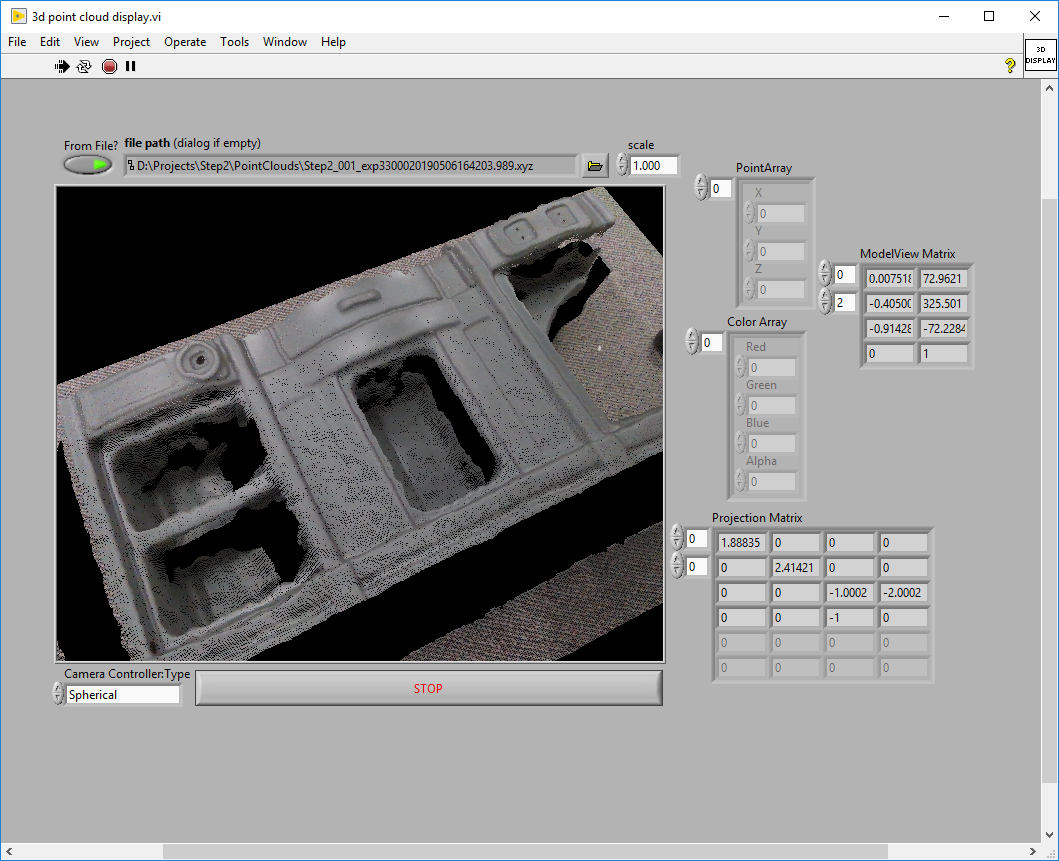The image size is (1059, 861).
Task: Pause execution using the pause icon
Action: 130,66
